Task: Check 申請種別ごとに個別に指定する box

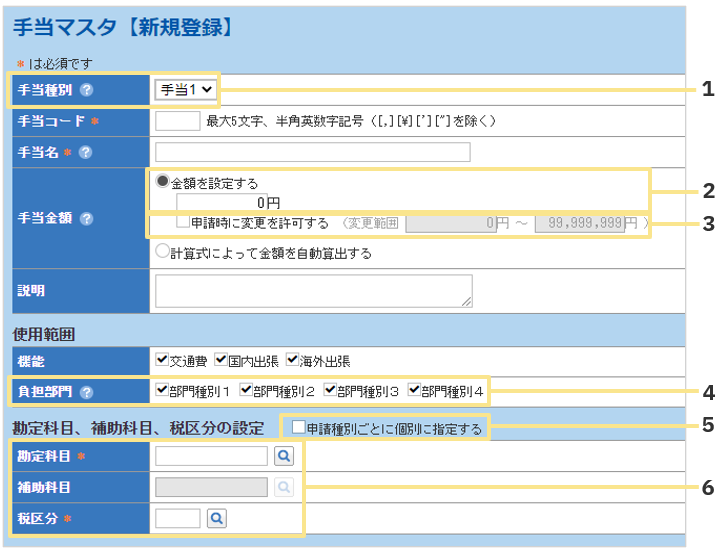Action: [298, 428]
